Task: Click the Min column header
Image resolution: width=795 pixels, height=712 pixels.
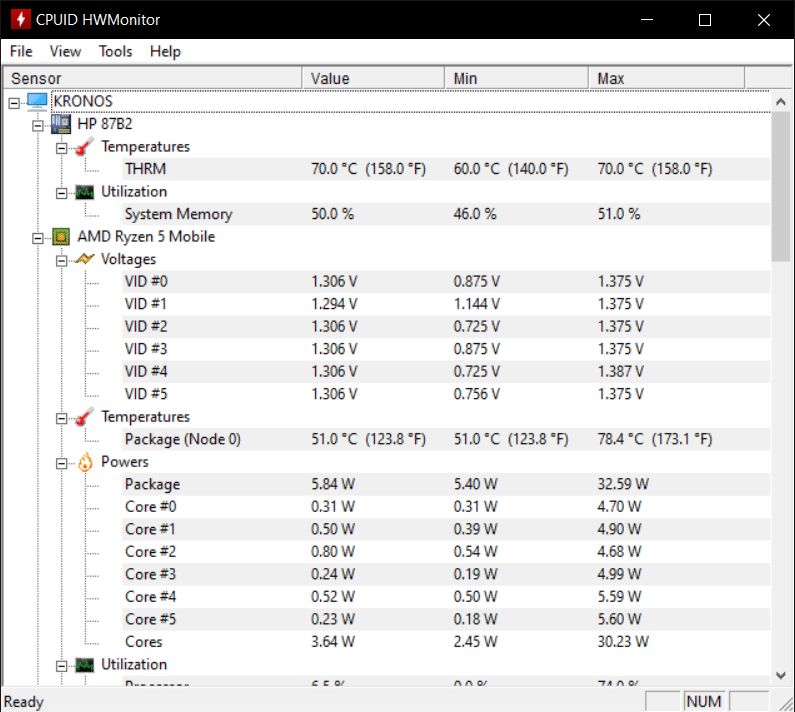Action: pyautogui.click(x=517, y=79)
